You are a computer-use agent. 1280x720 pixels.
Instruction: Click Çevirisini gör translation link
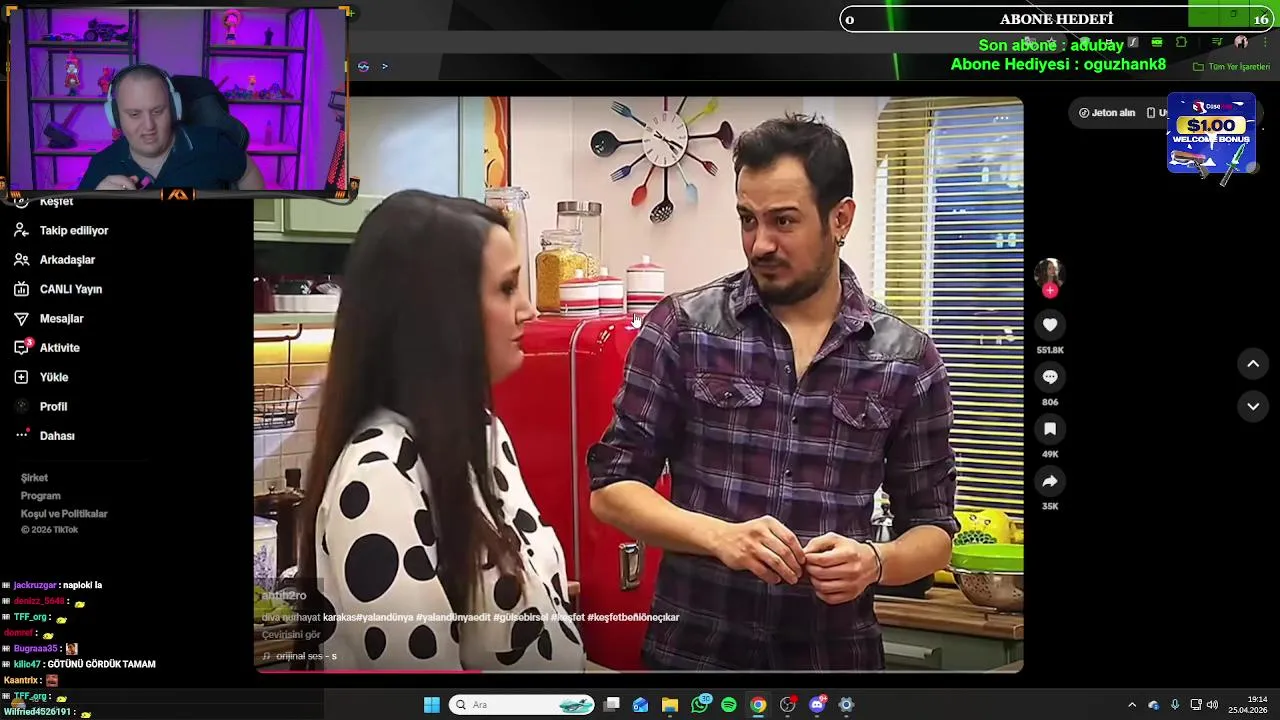291,635
